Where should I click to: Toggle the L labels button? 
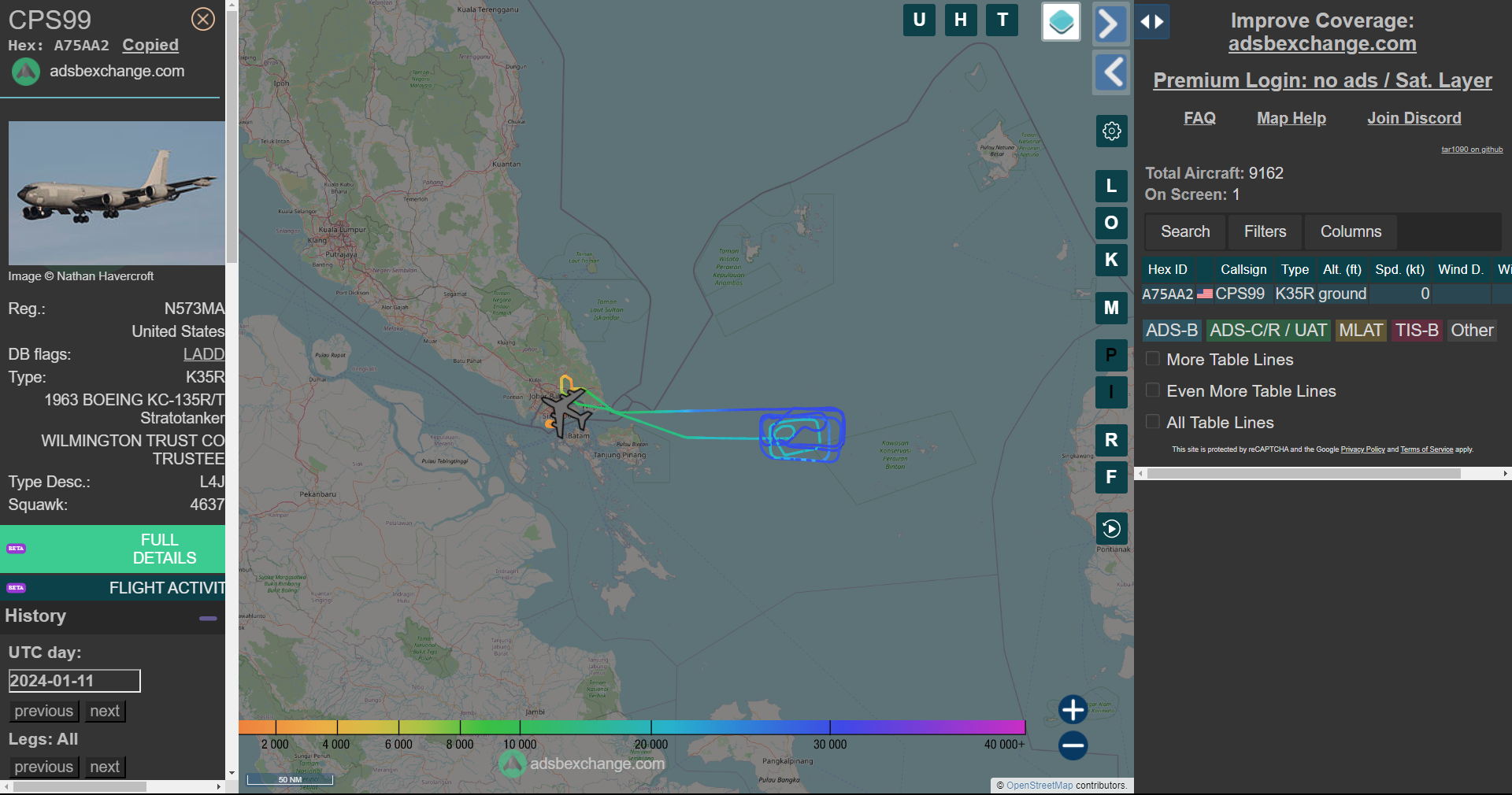pyautogui.click(x=1112, y=186)
